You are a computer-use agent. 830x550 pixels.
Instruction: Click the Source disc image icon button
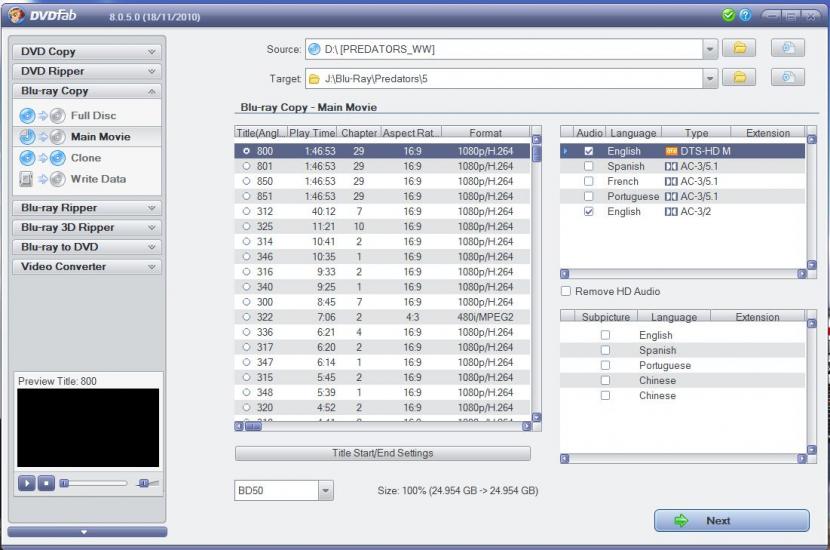click(x=788, y=49)
